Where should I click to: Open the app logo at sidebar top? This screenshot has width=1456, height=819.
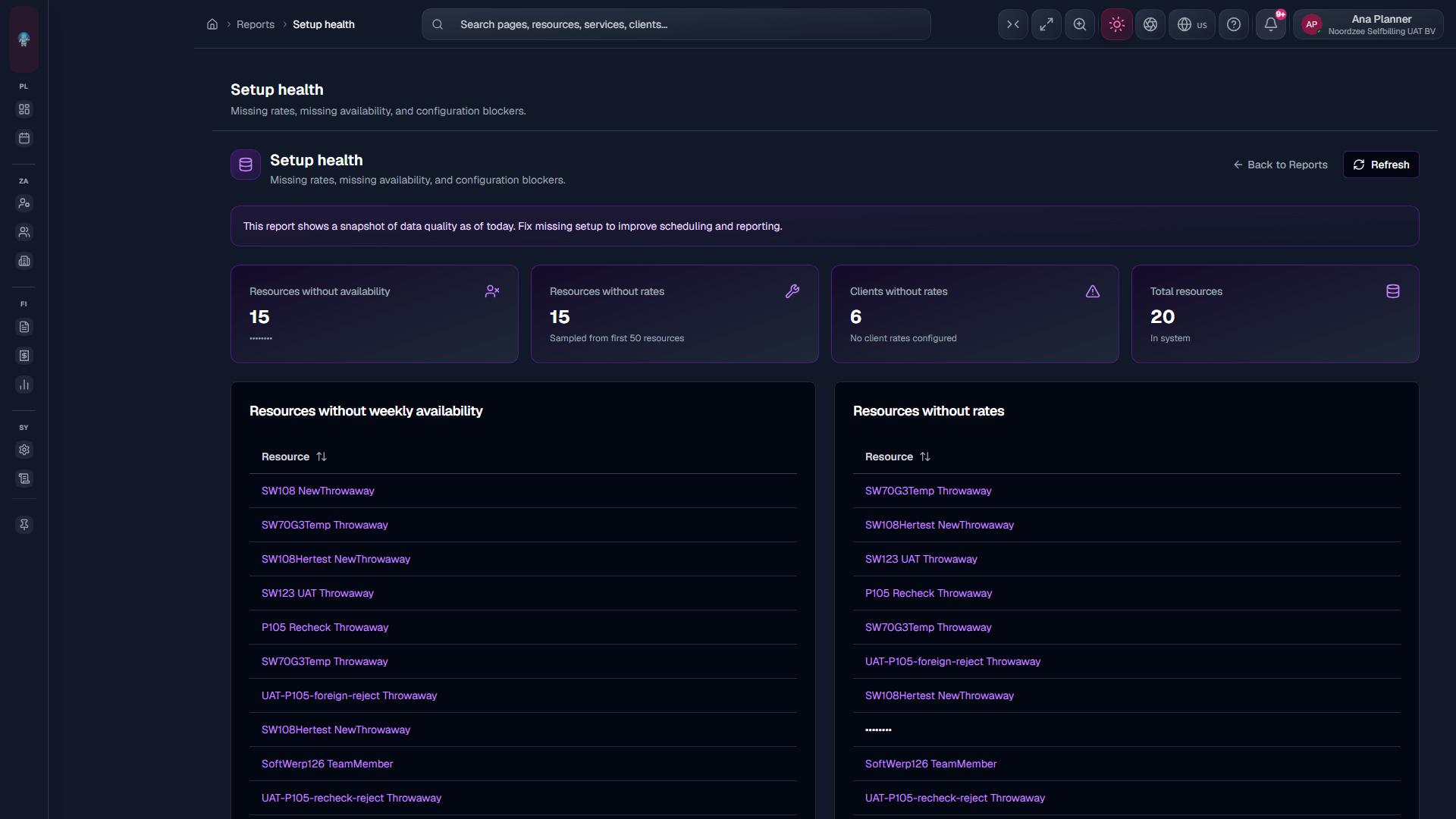[x=24, y=39]
